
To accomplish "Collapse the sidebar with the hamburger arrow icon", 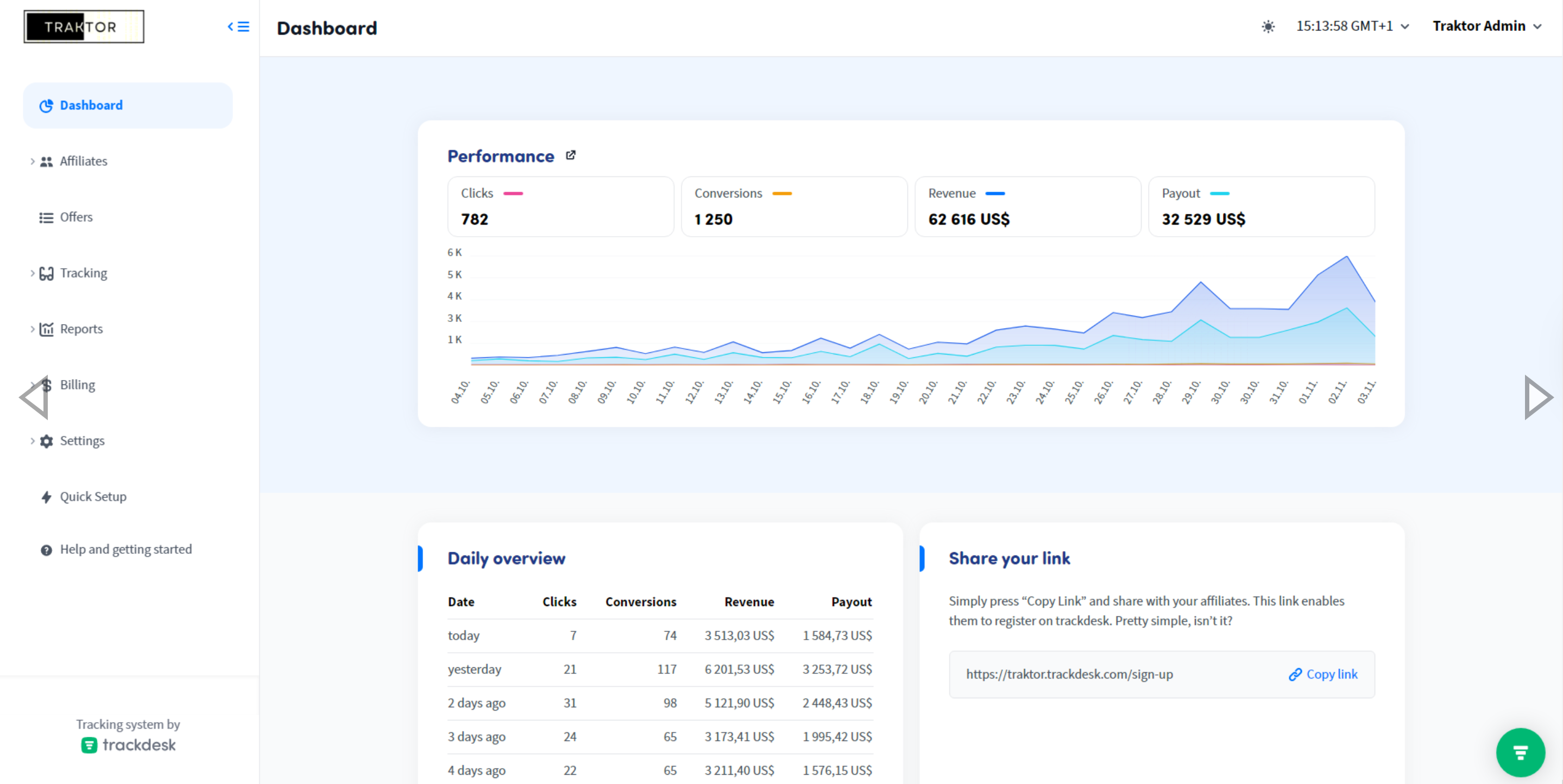I will [x=238, y=27].
